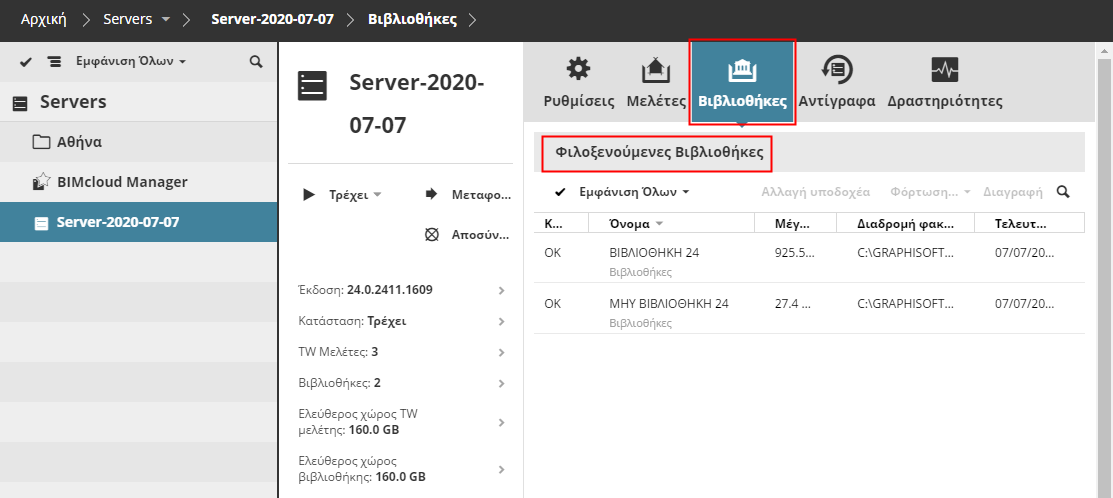Select the ΒΙΒΛΙΟΘΗΚΗ 24 row
1113x498 pixels.
click(809, 258)
